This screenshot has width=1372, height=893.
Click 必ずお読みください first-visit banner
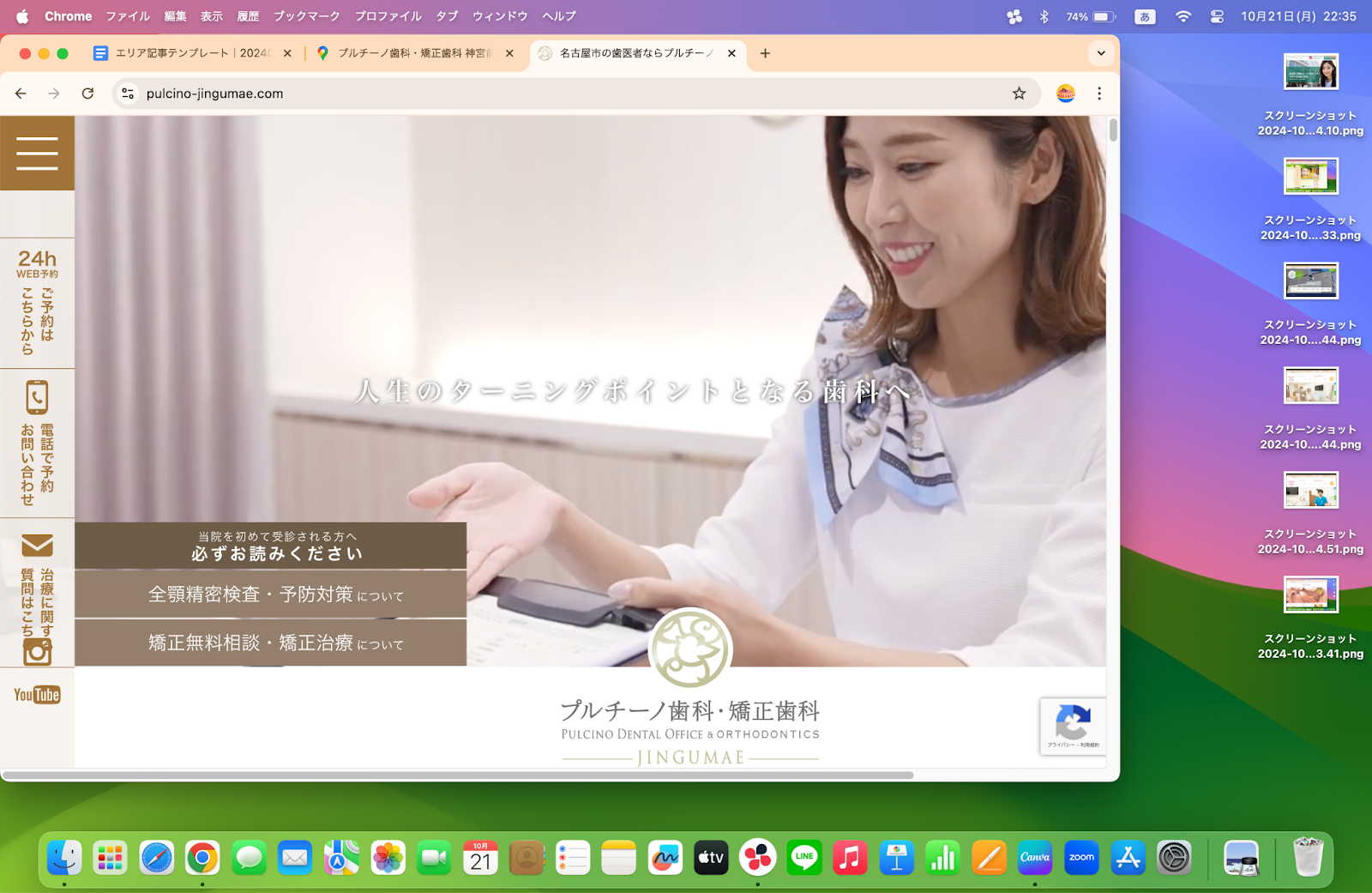tap(271, 546)
